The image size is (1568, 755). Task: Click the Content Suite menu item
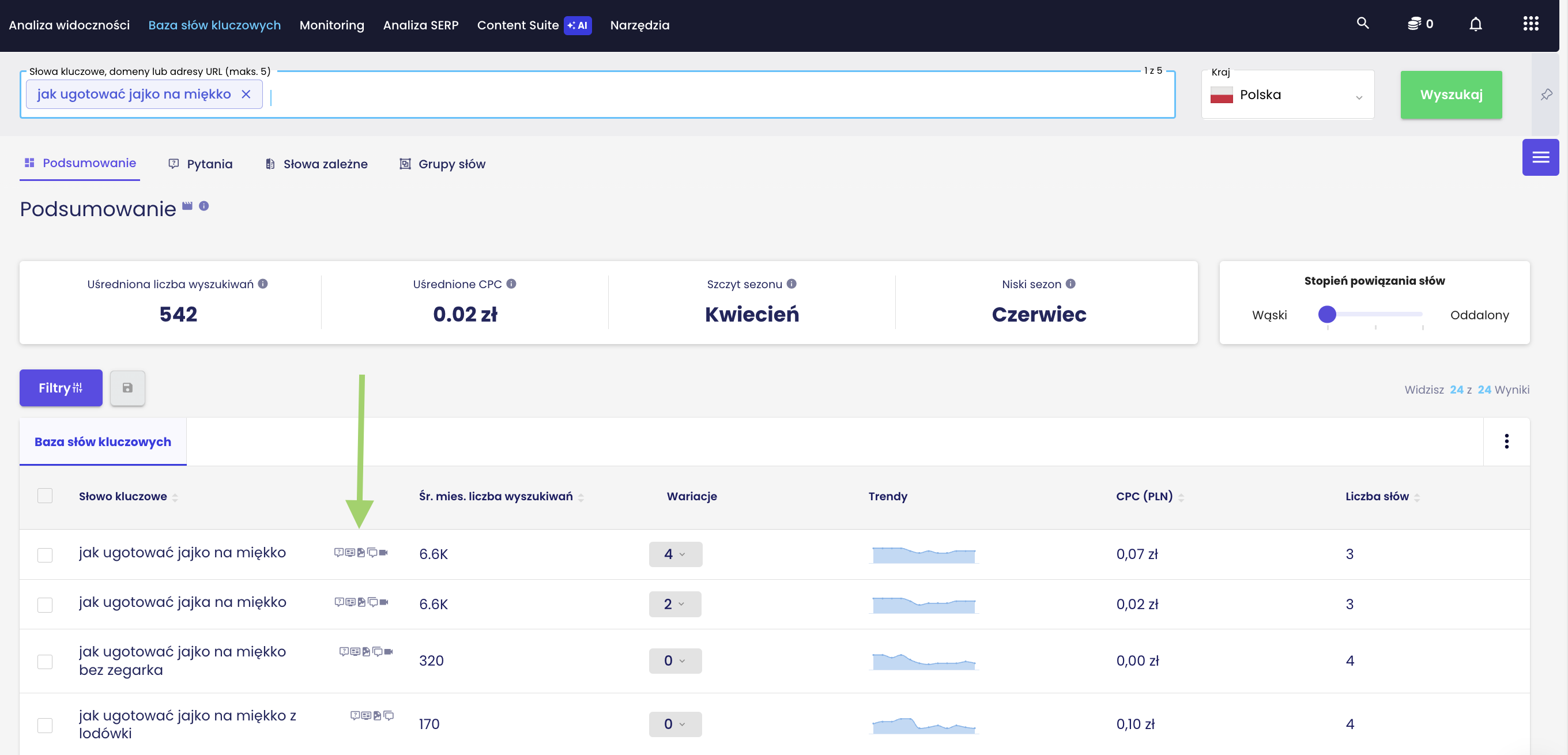click(x=518, y=25)
